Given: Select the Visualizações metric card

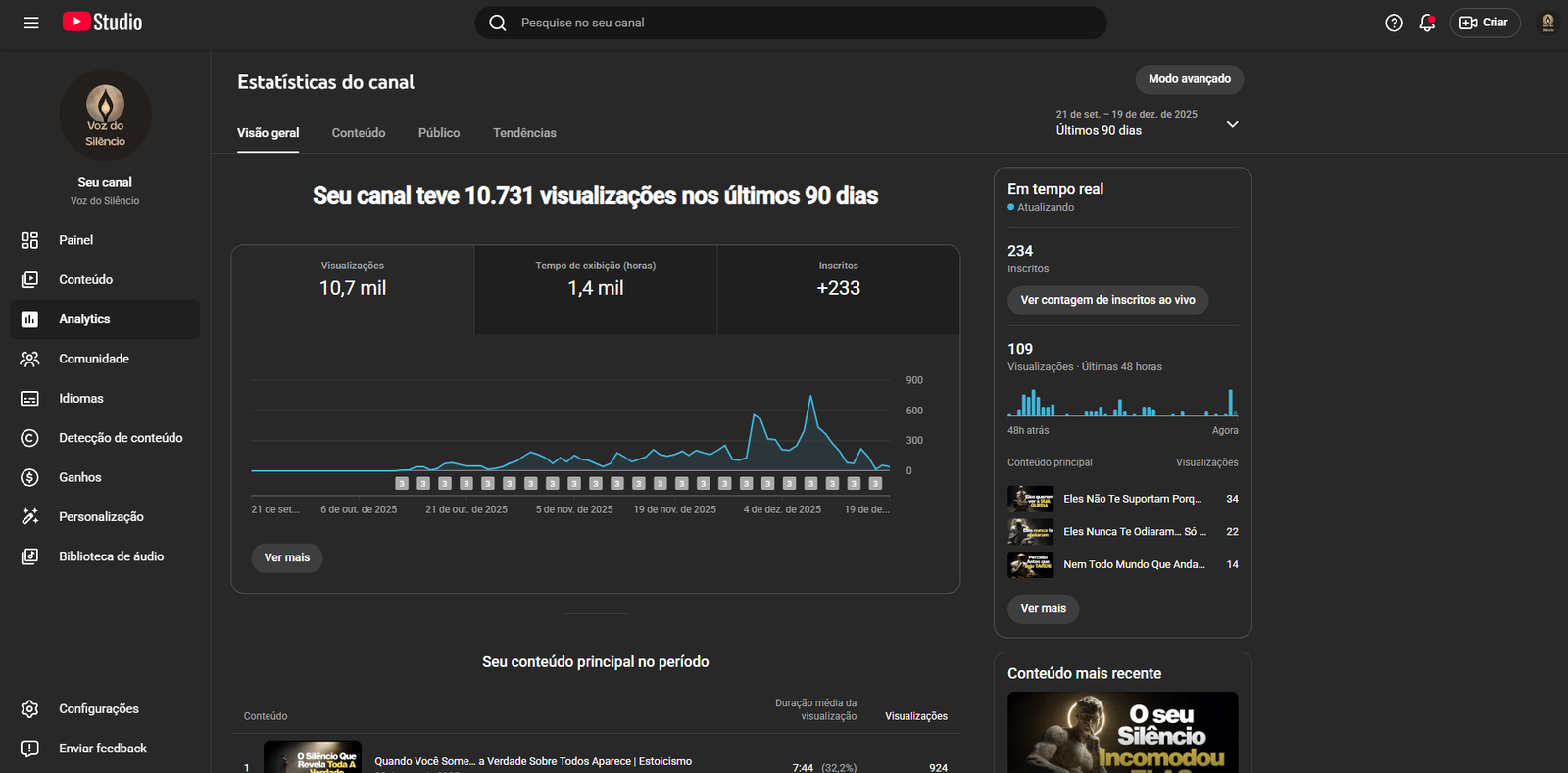Looking at the screenshot, I should coord(353,289).
